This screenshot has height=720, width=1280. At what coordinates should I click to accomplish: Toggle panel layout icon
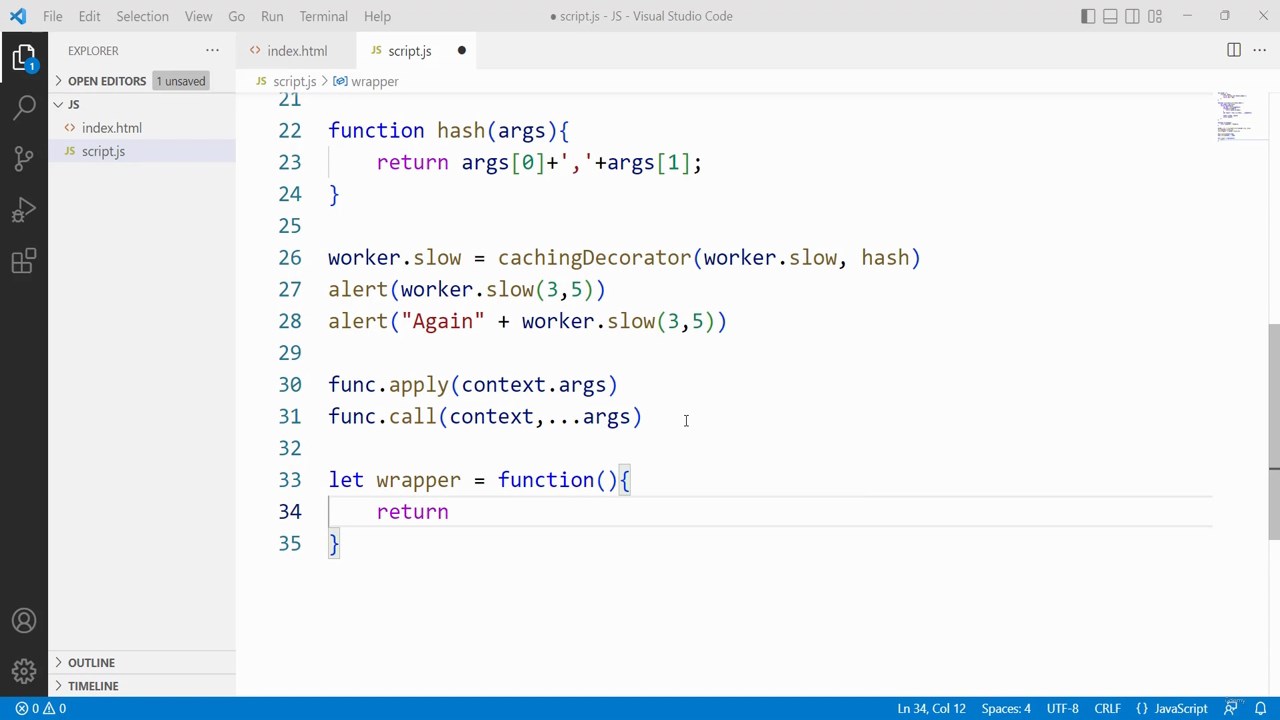[x=1110, y=16]
